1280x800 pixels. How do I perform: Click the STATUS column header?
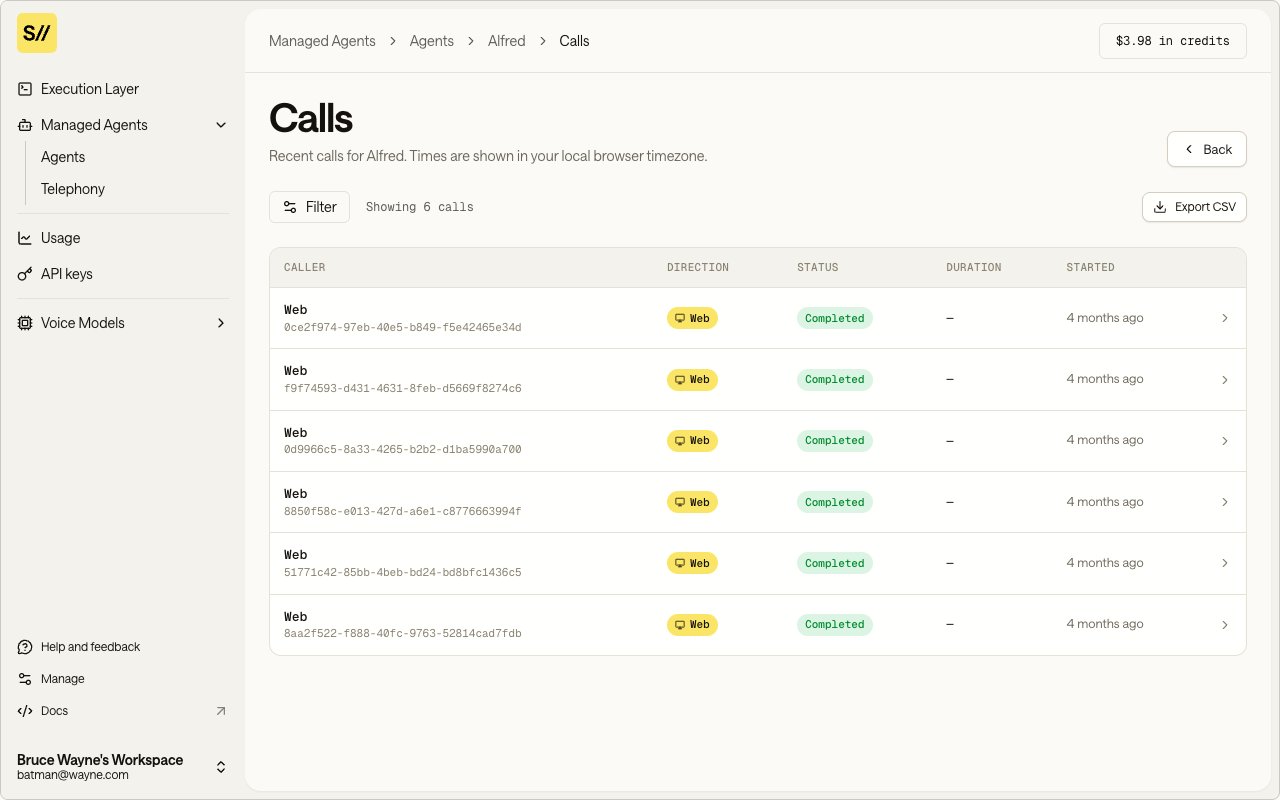point(818,267)
